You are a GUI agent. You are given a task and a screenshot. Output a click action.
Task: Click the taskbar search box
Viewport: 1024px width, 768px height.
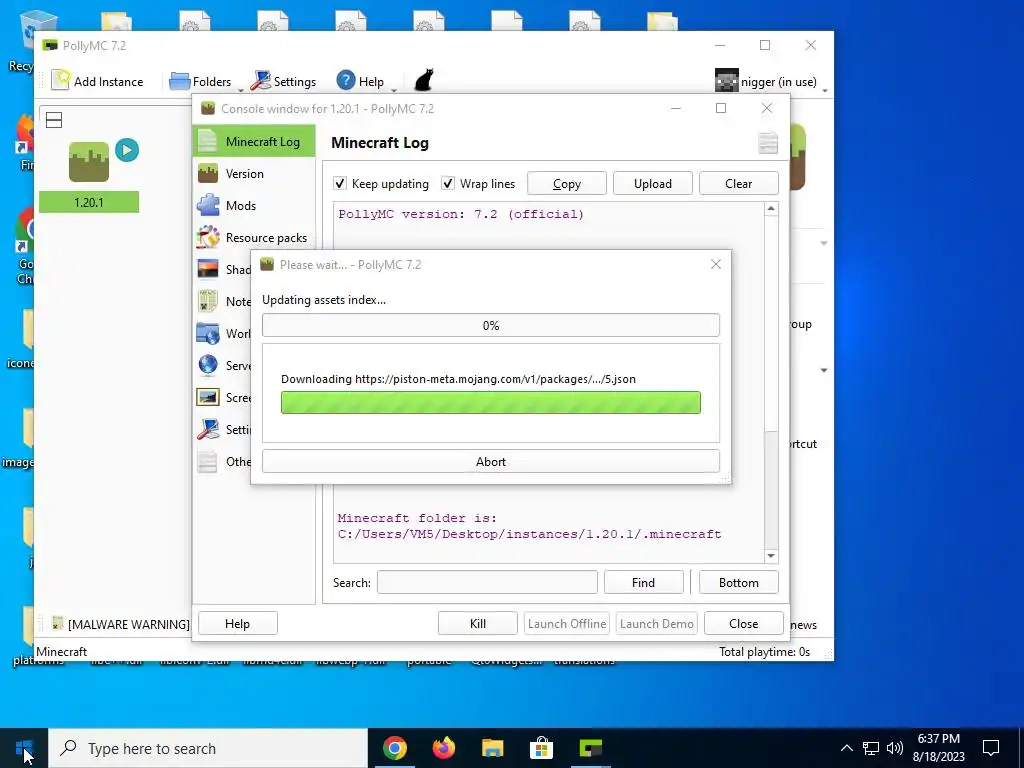point(208,748)
